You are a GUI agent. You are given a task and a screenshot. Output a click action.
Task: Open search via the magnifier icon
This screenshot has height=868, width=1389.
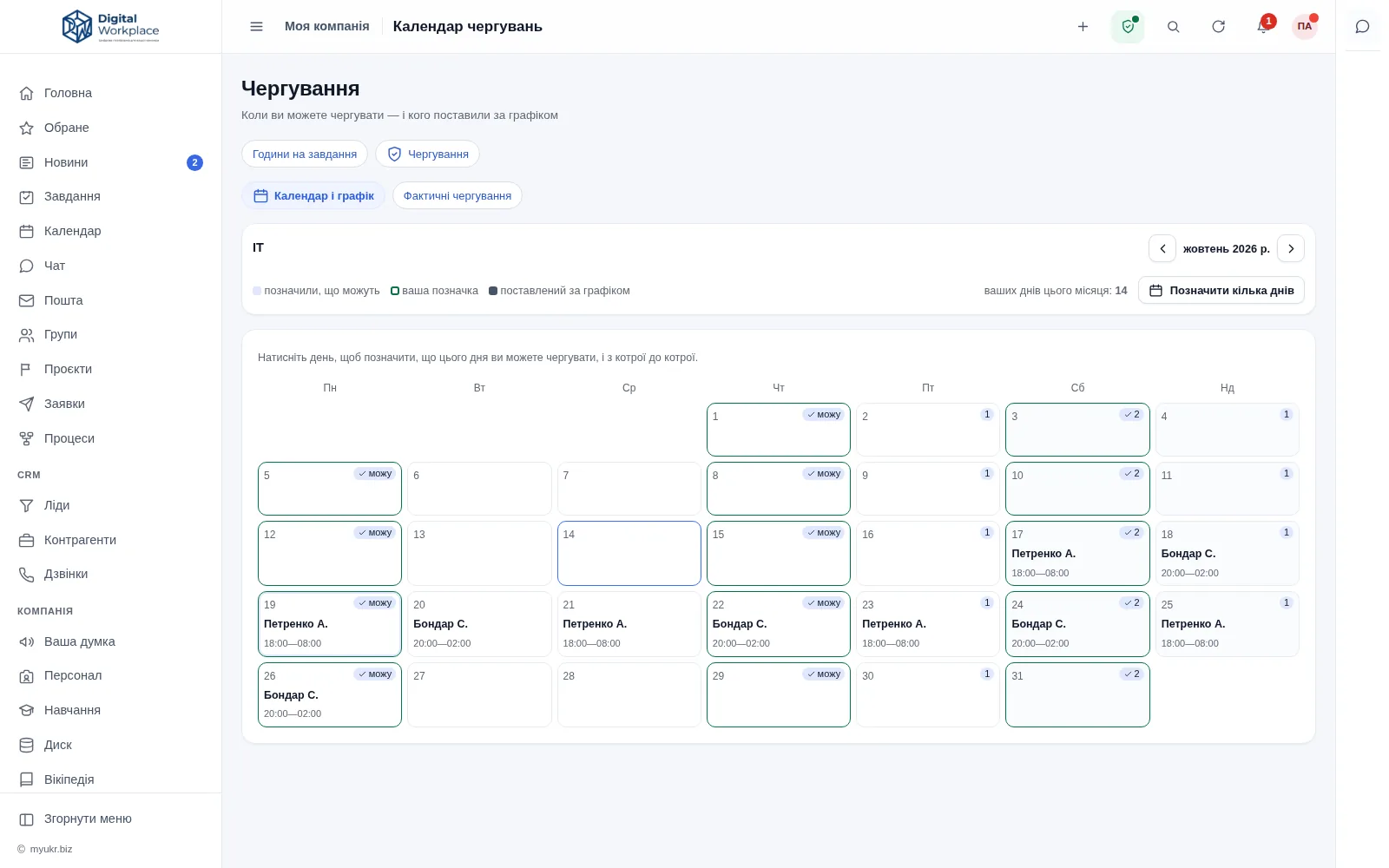click(x=1173, y=27)
